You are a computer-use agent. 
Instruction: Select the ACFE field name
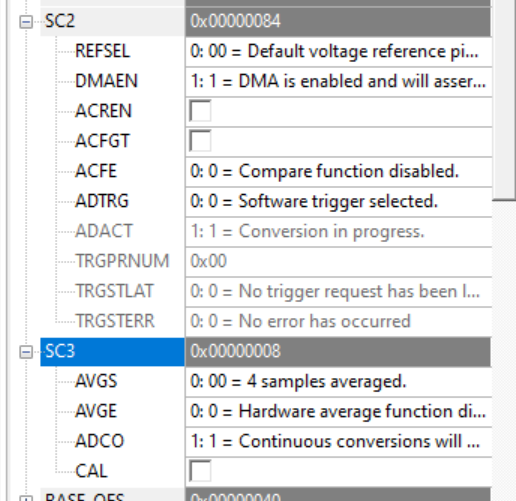coord(96,171)
